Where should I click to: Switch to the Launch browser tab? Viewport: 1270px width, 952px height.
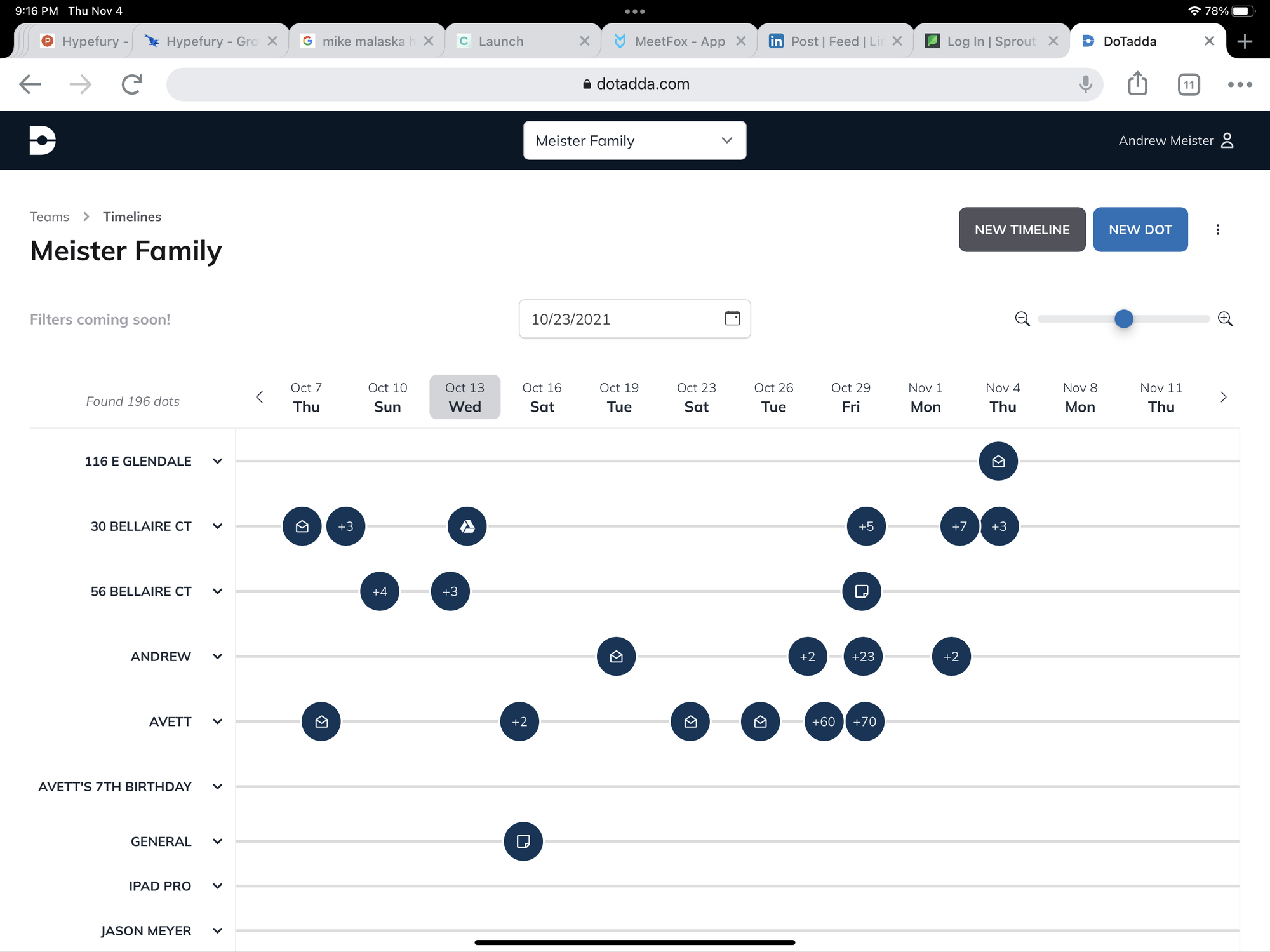click(500, 41)
